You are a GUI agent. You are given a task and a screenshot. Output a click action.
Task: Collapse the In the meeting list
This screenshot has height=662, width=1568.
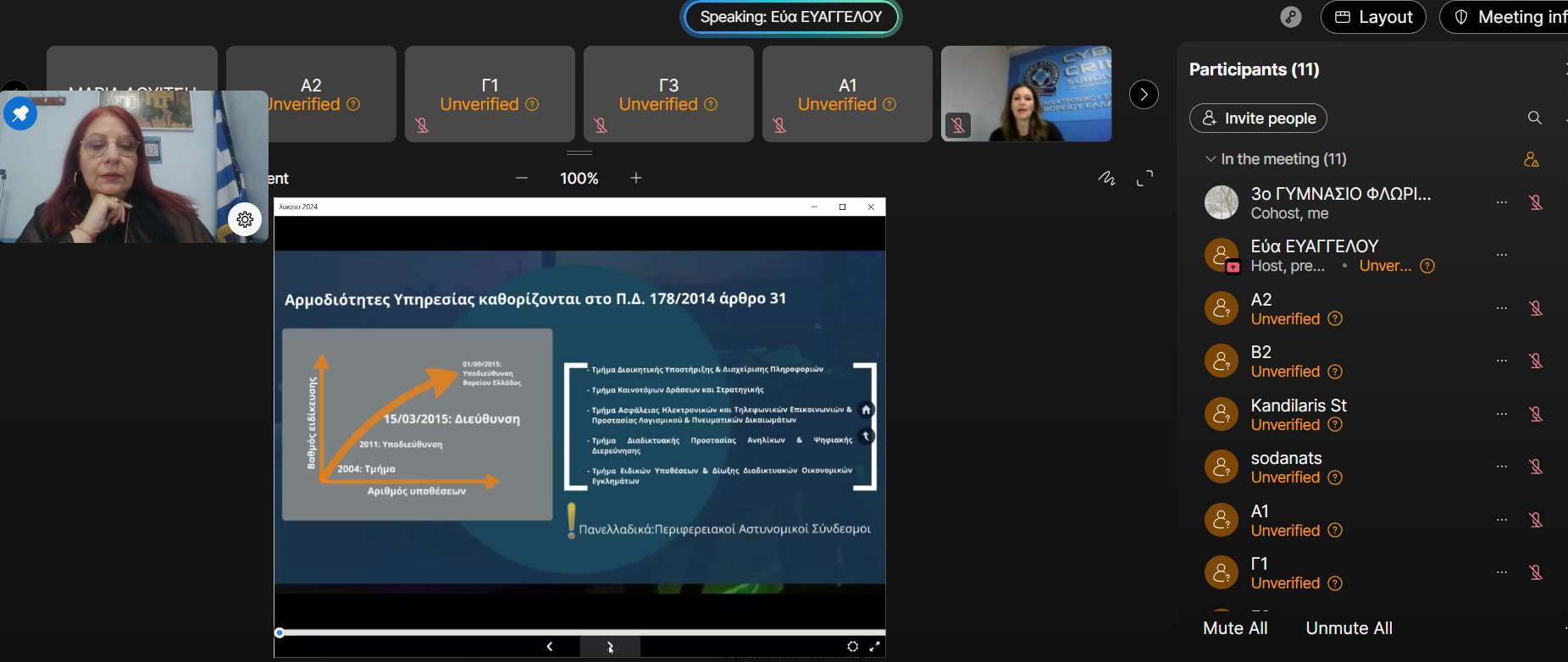1211,159
